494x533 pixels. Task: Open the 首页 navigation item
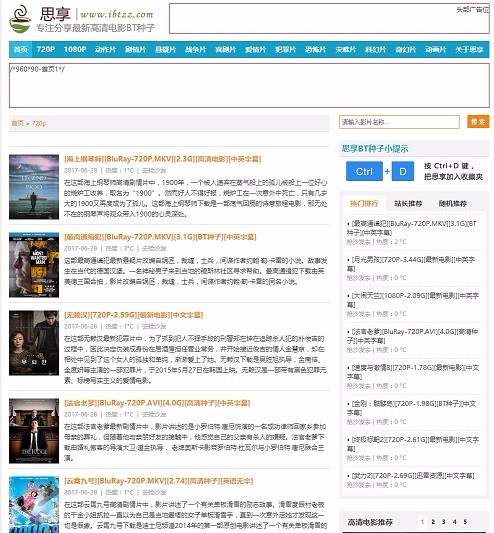click(20, 50)
